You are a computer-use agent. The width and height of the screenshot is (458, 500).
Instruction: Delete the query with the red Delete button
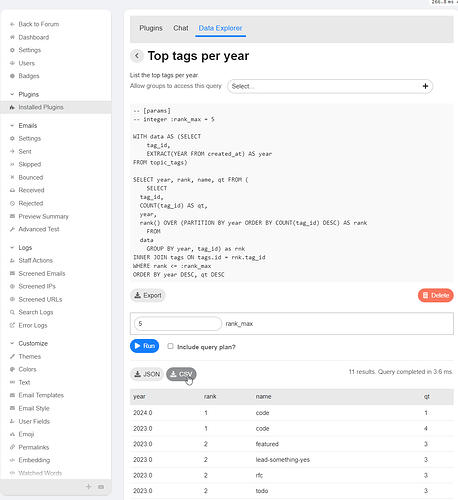435,295
